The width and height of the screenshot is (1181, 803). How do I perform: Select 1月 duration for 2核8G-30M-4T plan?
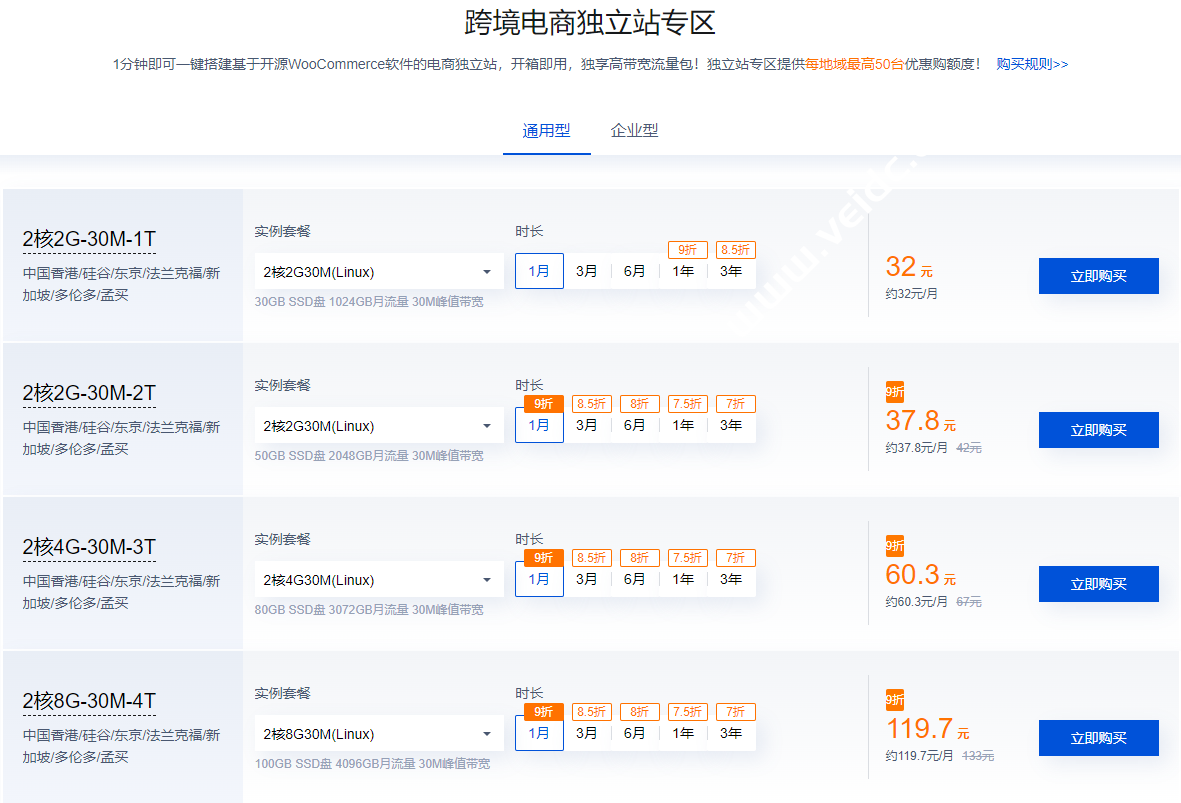[539, 733]
